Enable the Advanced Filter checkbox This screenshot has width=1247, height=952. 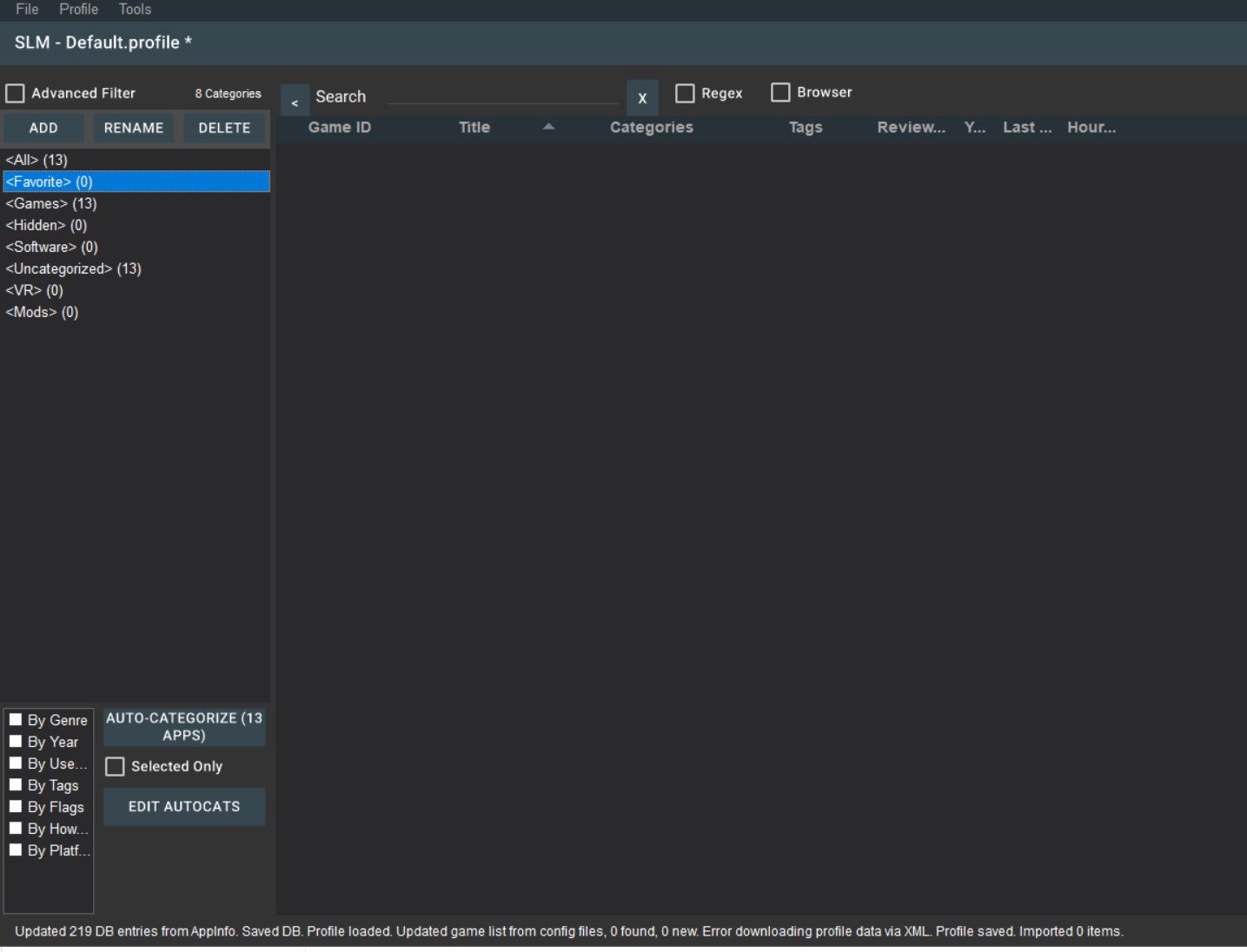click(16, 93)
